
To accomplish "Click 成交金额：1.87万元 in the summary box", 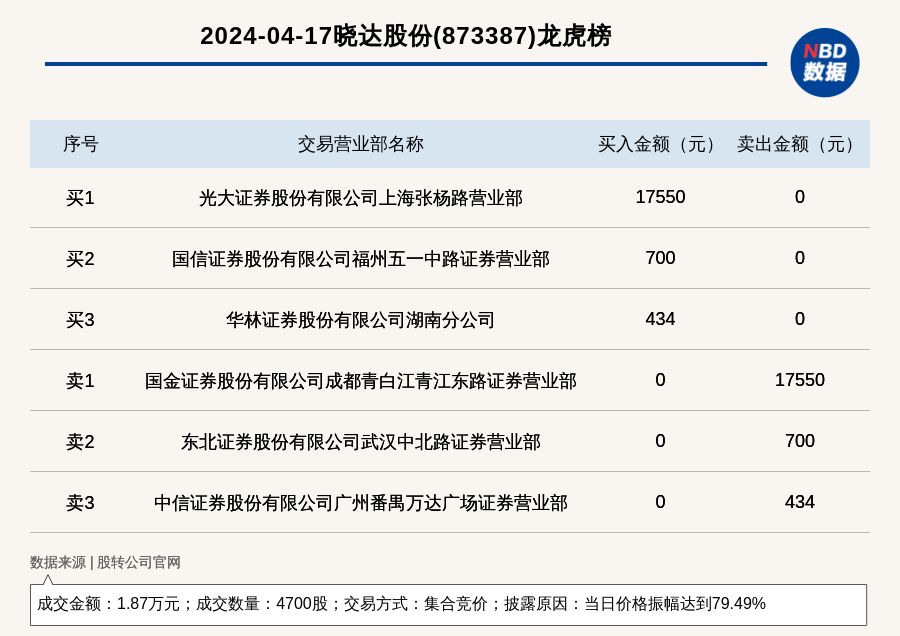I will [x=108, y=604].
